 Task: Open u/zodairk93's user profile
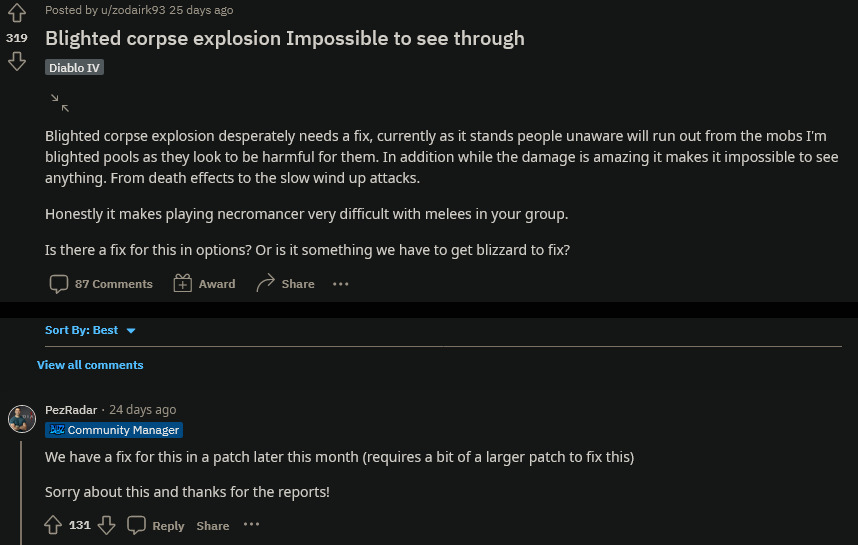[125, 10]
